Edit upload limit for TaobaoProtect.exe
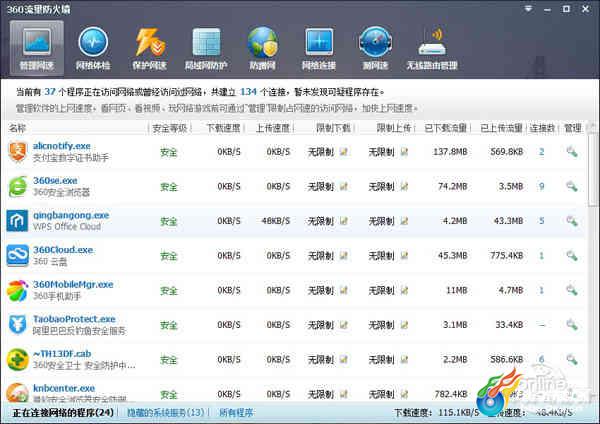The width and height of the screenshot is (600, 424). (404, 325)
